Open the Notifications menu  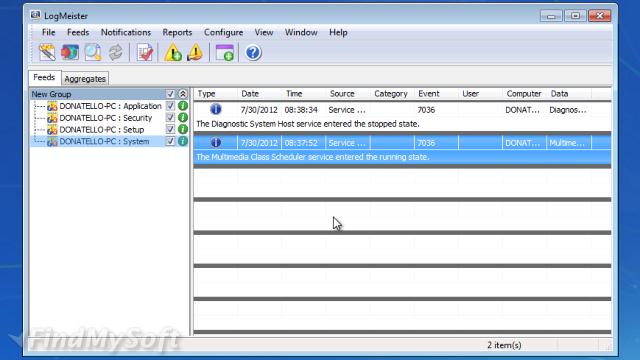coord(126,32)
